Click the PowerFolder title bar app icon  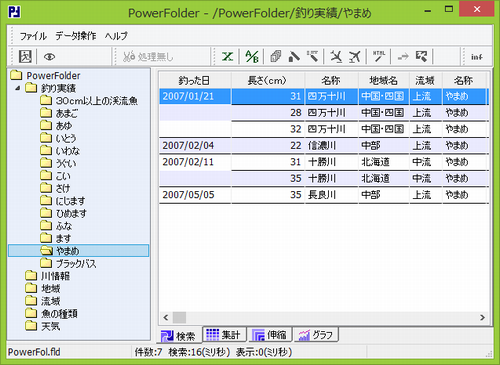tap(14, 12)
